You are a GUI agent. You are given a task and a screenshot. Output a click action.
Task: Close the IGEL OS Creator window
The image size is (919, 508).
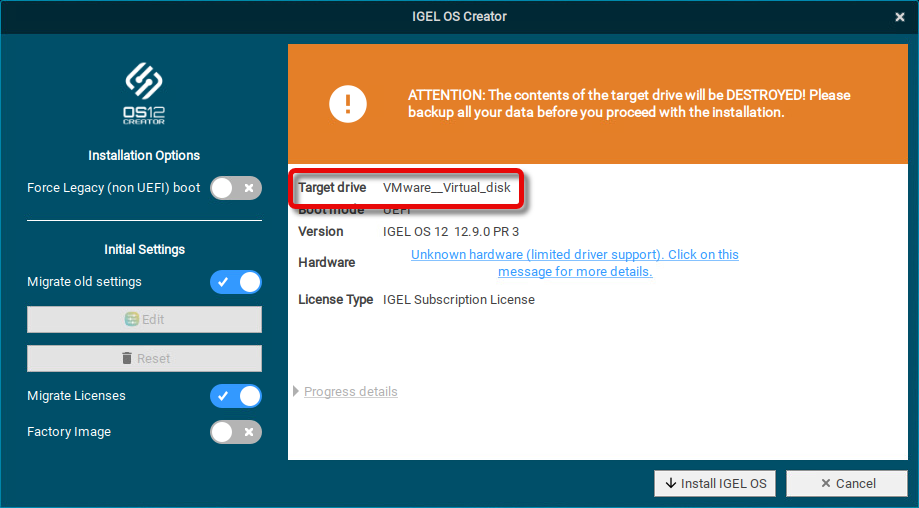pos(900,17)
